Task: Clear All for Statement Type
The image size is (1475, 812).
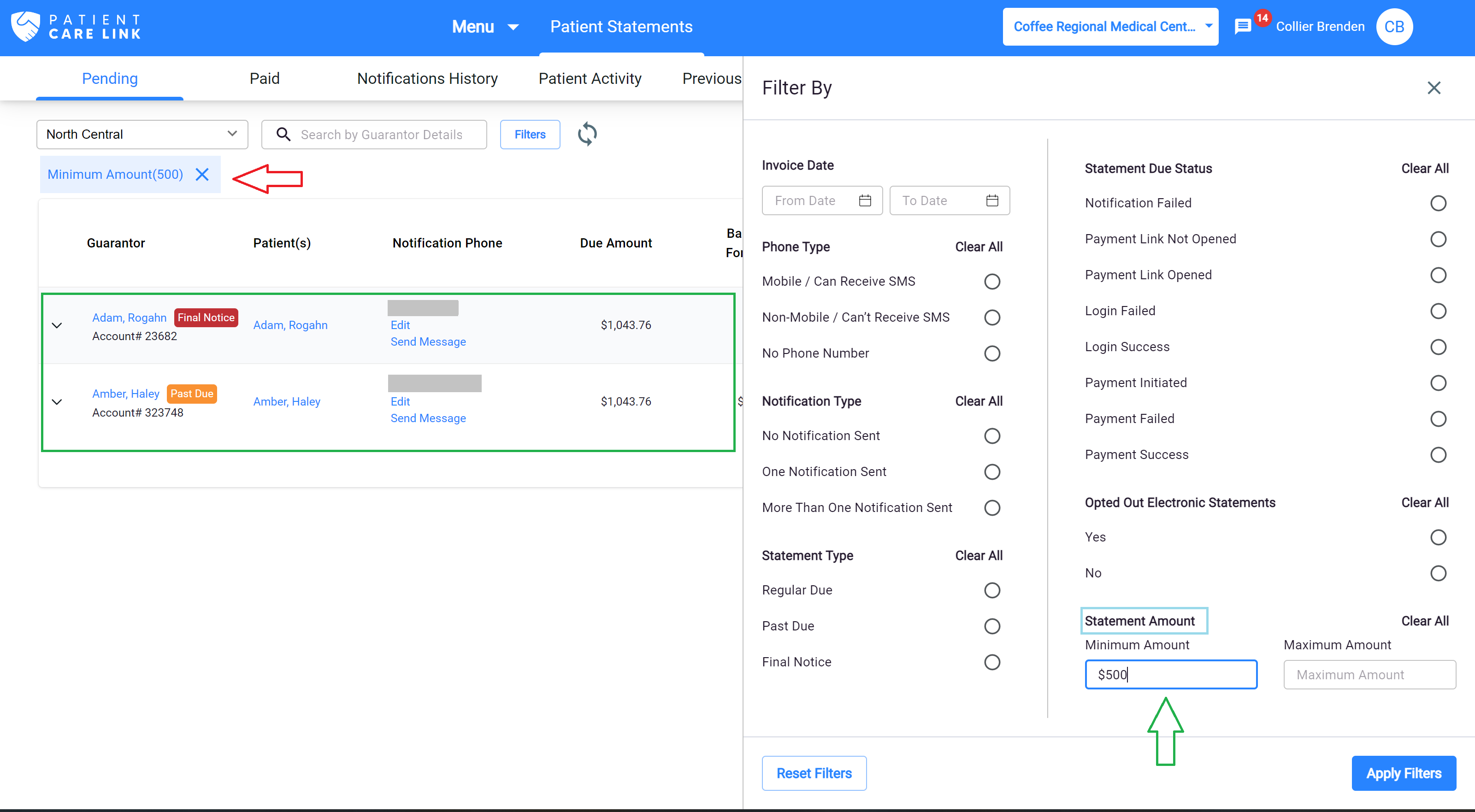Action: (978, 555)
